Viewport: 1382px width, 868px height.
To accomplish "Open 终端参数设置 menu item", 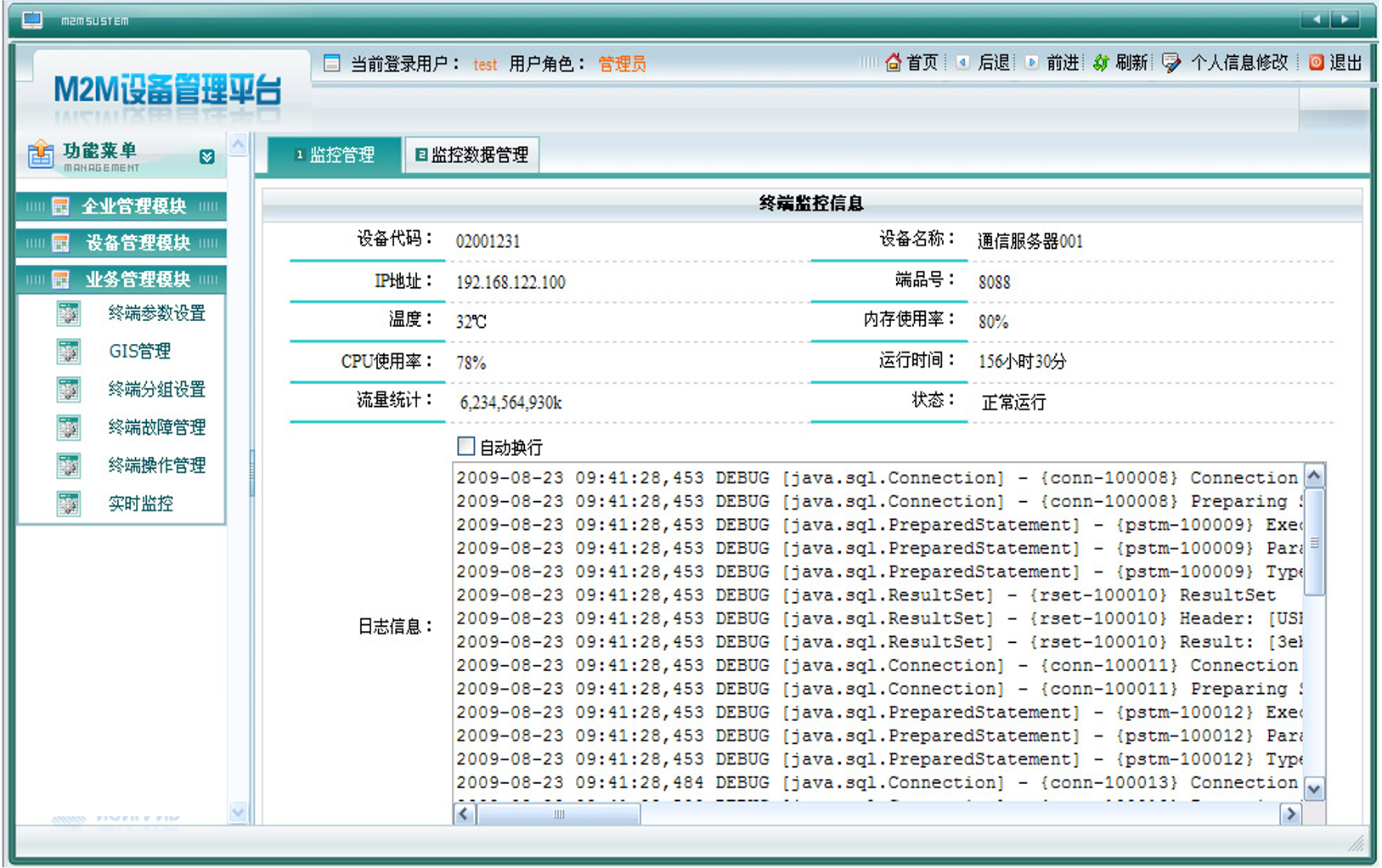I will pyautogui.click(x=157, y=313).
